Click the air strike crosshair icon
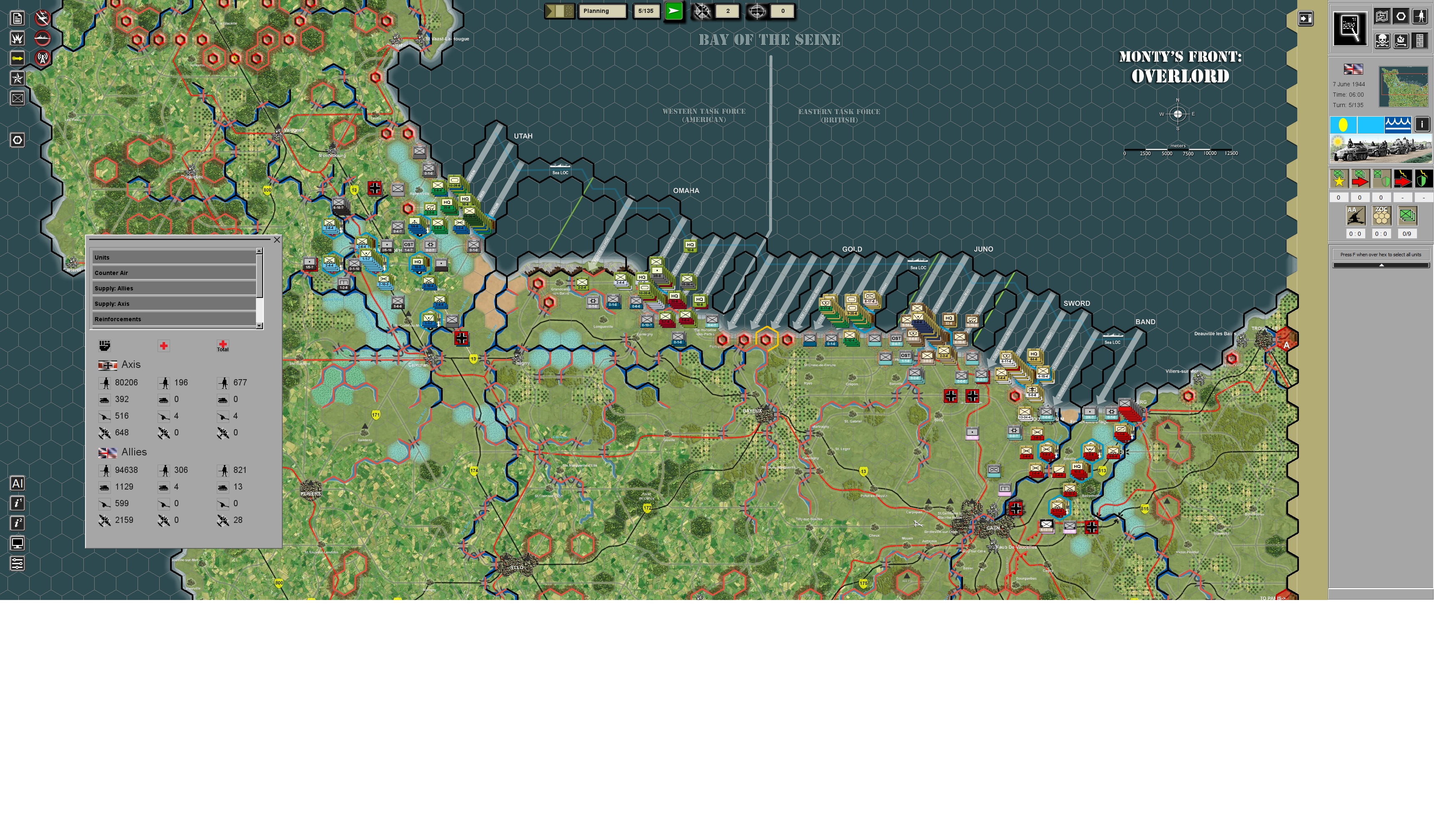The image size is (1434, 840). click(x=702, y=11)
